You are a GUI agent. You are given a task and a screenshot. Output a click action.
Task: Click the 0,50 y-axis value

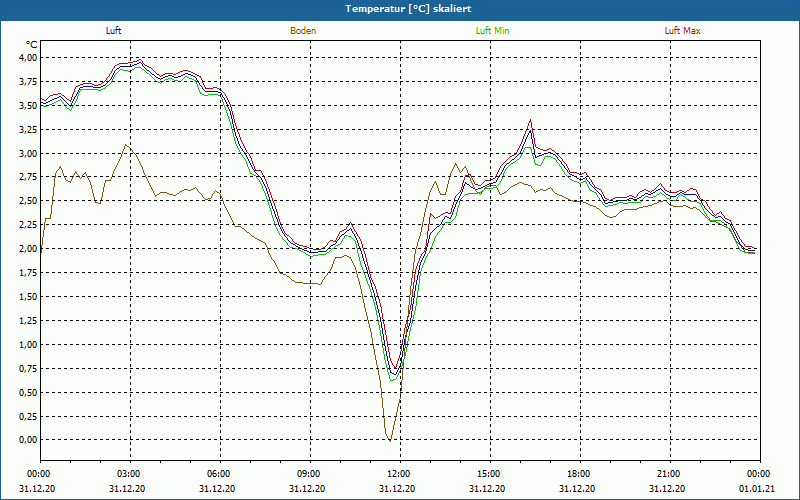pos(29,392)
